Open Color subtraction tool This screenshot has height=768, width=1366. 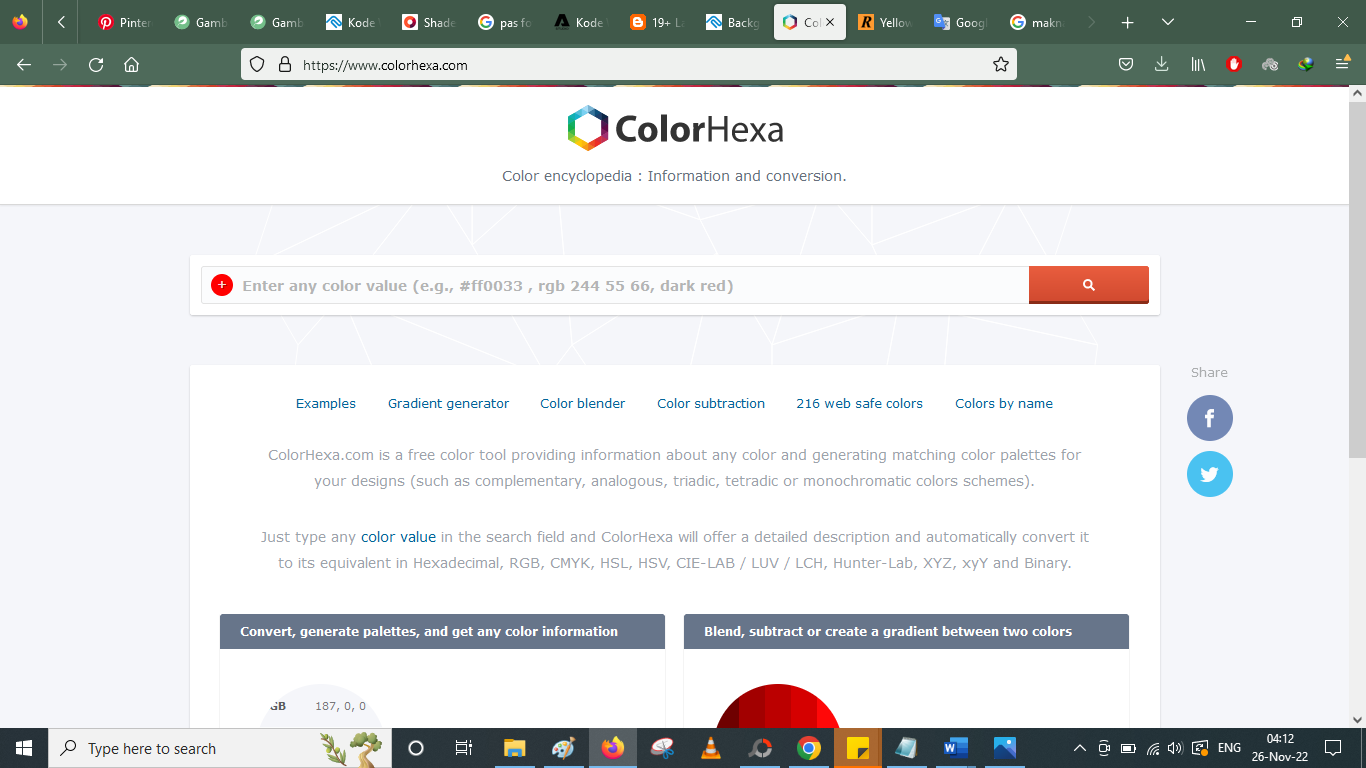pos(711,403)
